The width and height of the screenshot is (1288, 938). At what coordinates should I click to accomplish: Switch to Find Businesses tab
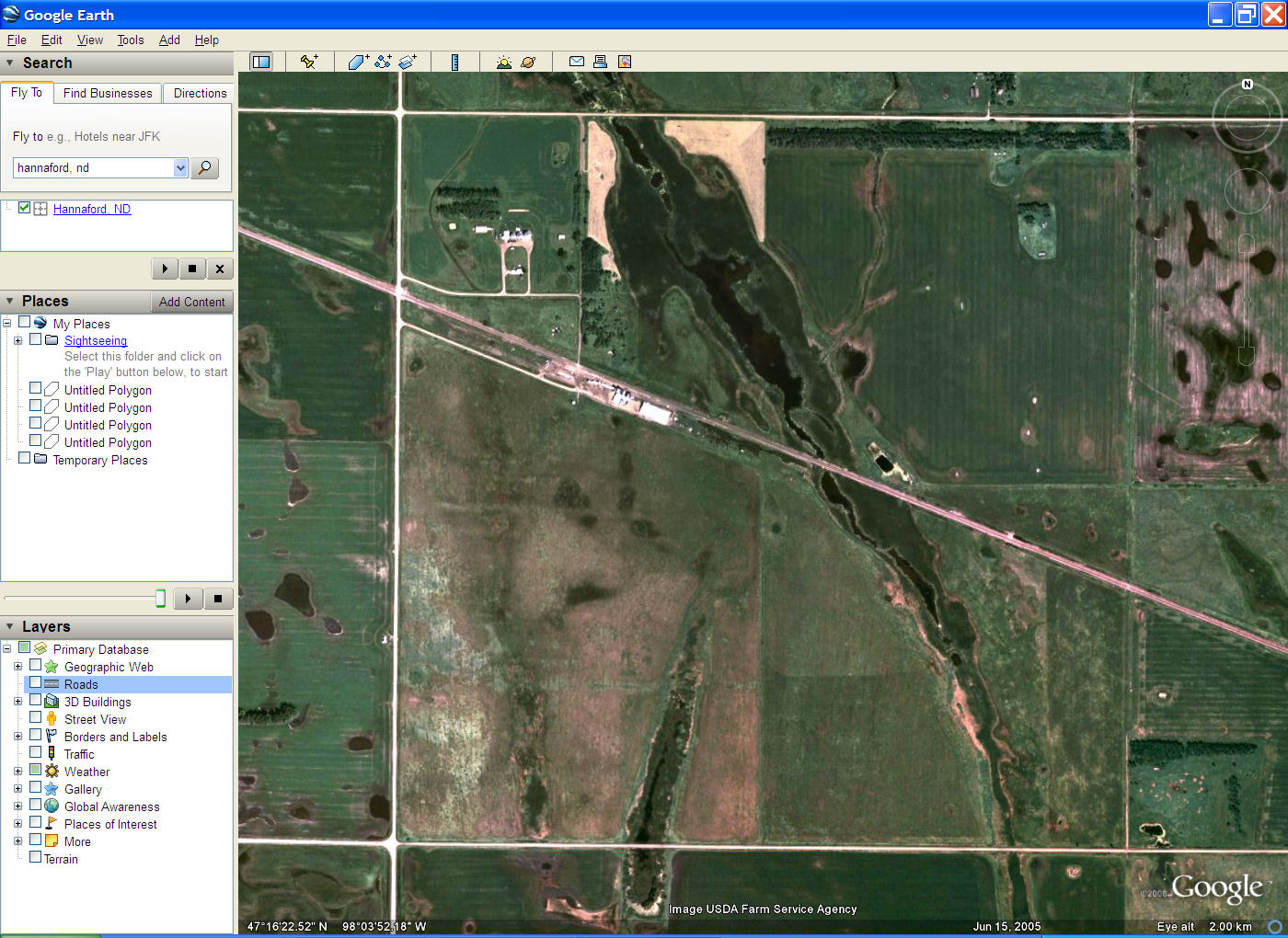(x=108, y=93)
